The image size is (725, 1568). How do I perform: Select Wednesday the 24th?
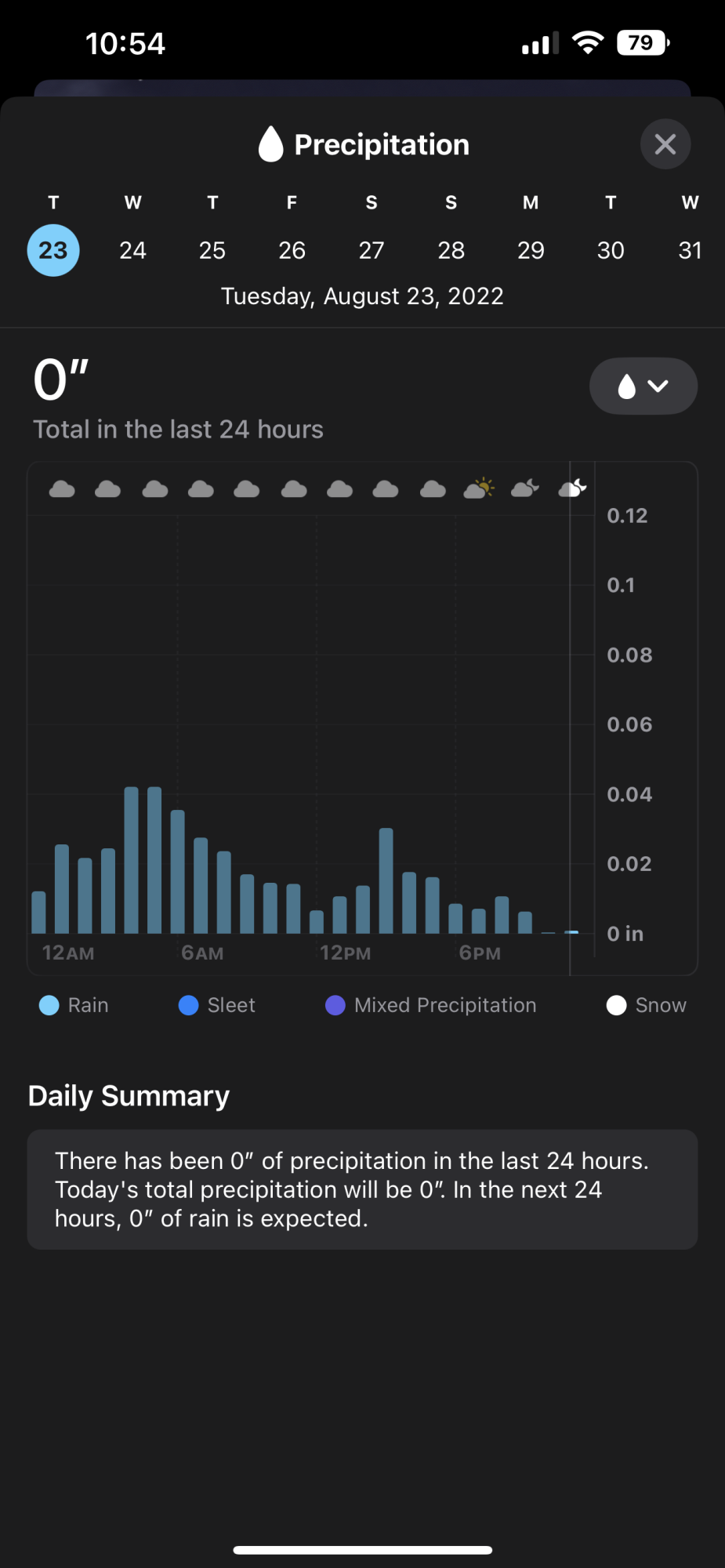(x=132, y=250)
